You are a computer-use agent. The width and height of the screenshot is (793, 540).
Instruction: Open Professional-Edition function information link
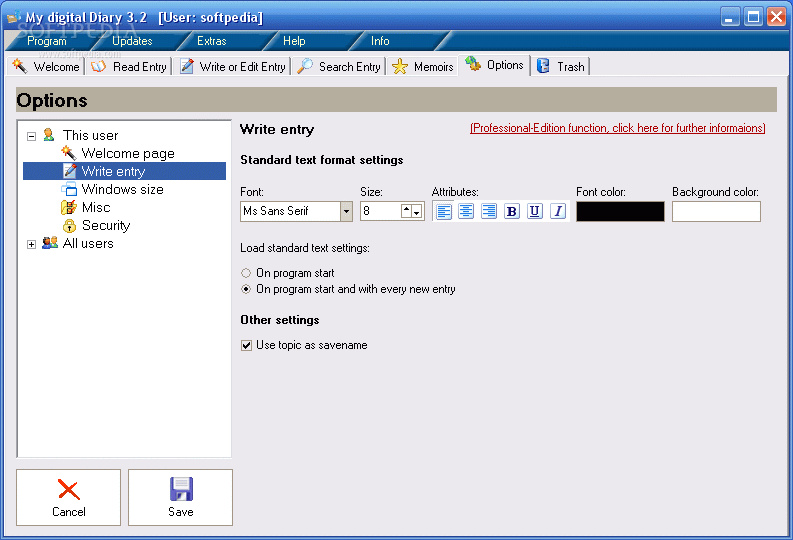pyautogui.click(x=618, y=128)
